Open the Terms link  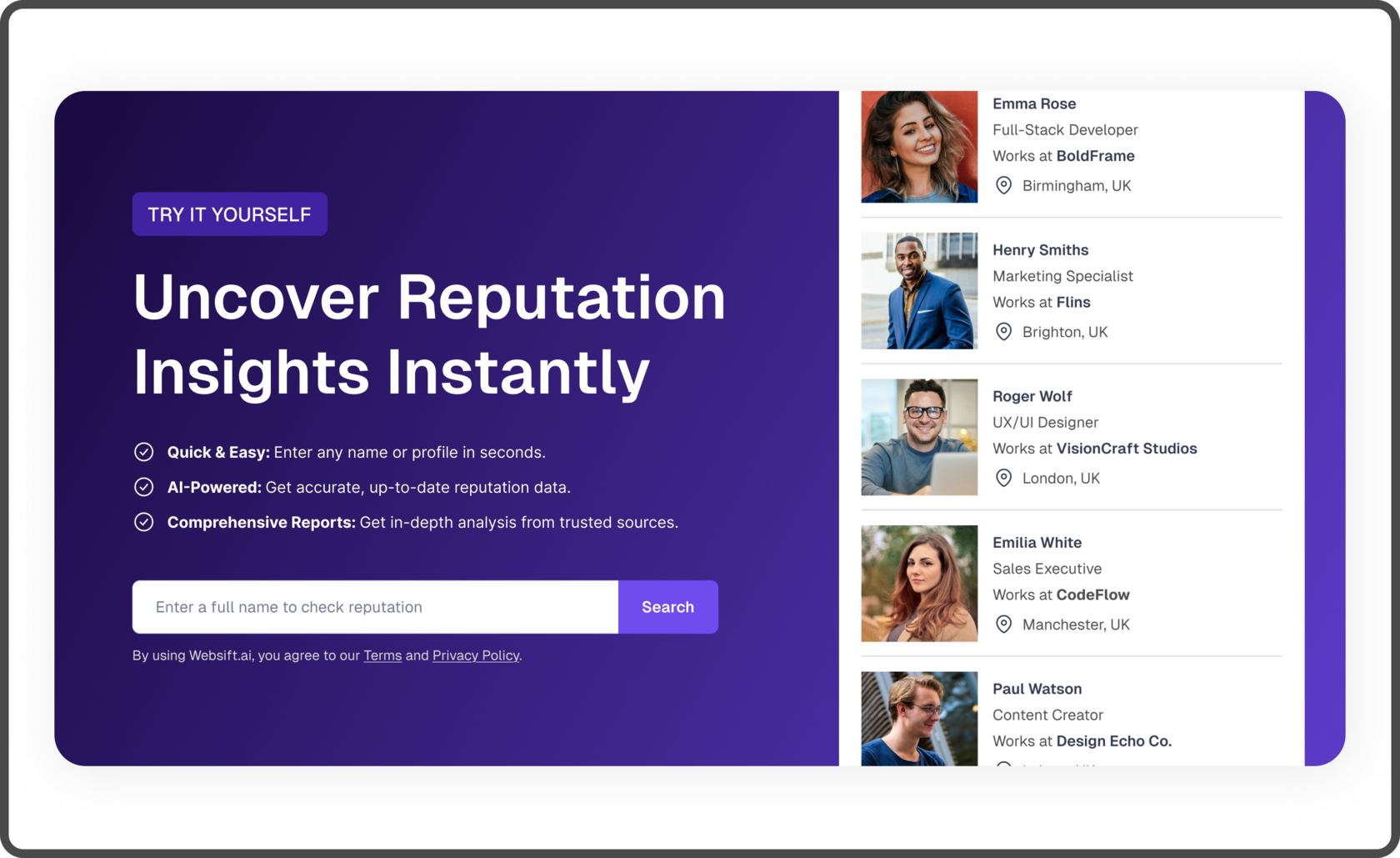tap(382, 655)
